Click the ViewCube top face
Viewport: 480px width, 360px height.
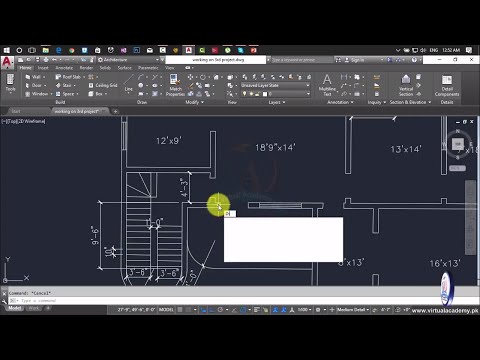(458, 144)
